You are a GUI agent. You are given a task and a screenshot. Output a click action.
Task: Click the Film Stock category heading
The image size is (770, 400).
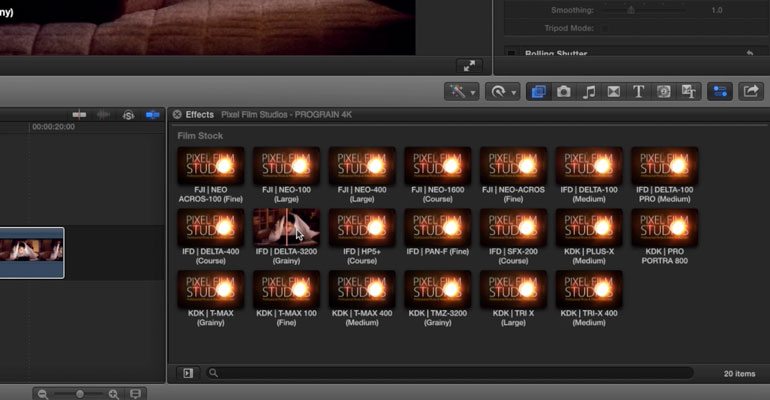200,135
